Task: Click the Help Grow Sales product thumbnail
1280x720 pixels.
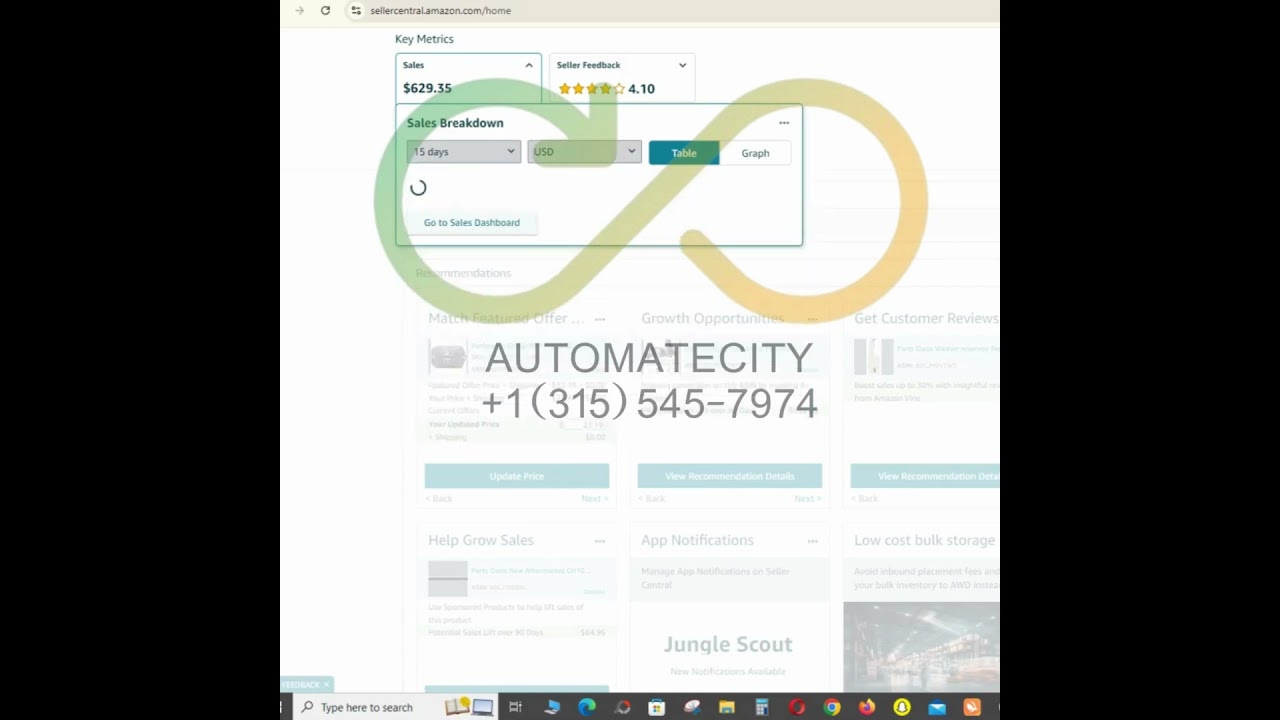Action: 447,579
